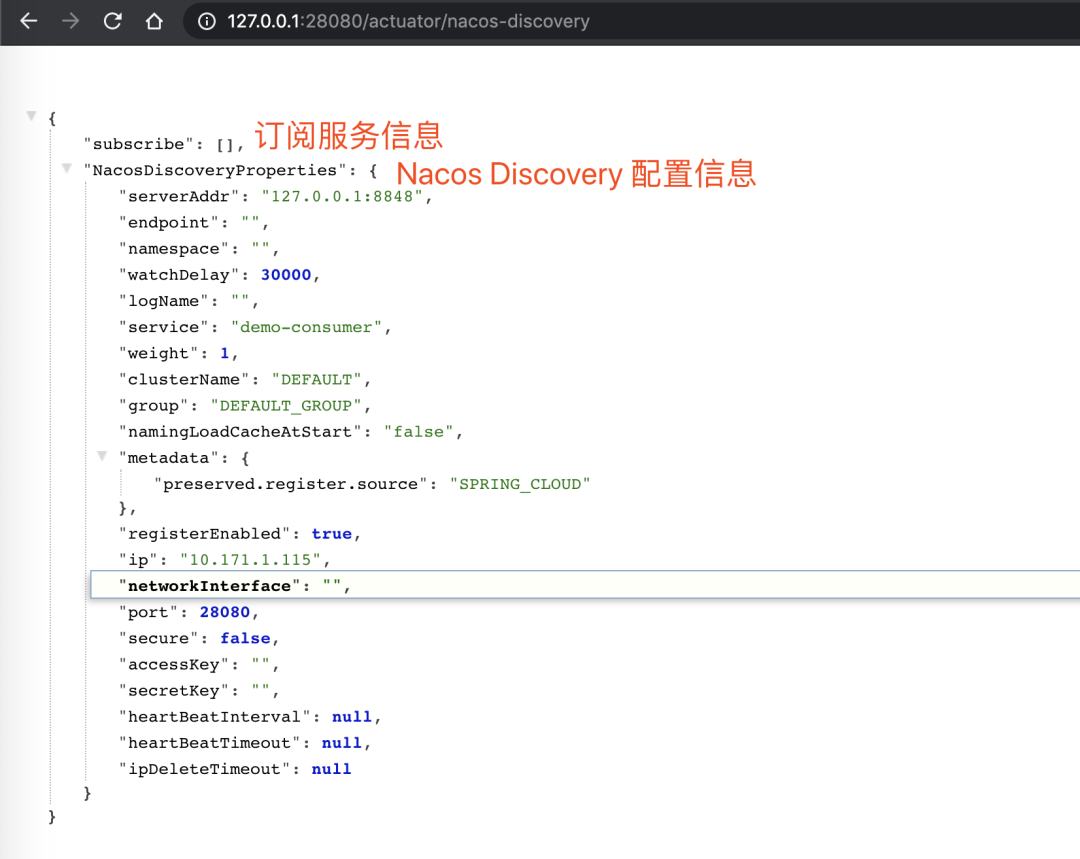Viewport: 1080px width, 859px height.
Task: Click the secure value false
Action: 245,639
